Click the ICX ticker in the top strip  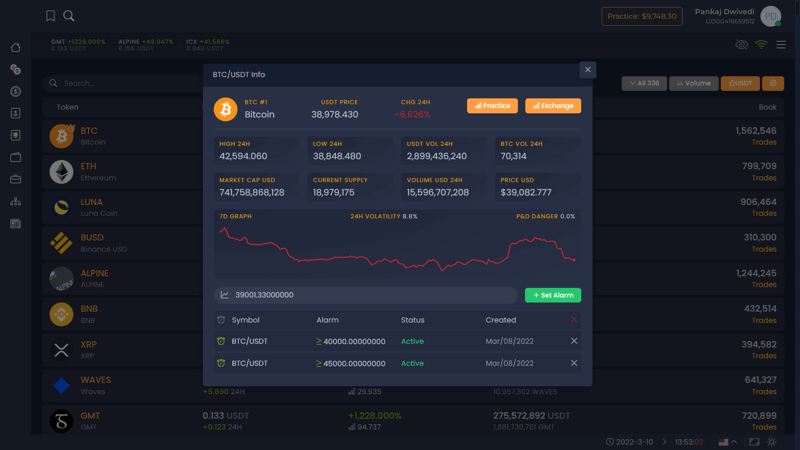pyautogui.click(x=208, y=45)
